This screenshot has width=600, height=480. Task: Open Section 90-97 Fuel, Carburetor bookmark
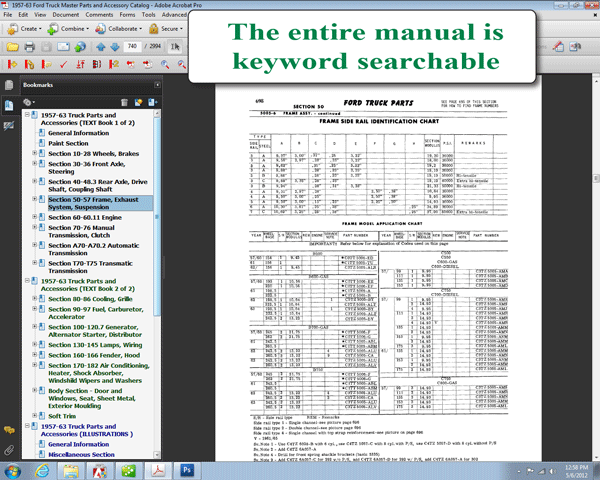tap(96, 313)
